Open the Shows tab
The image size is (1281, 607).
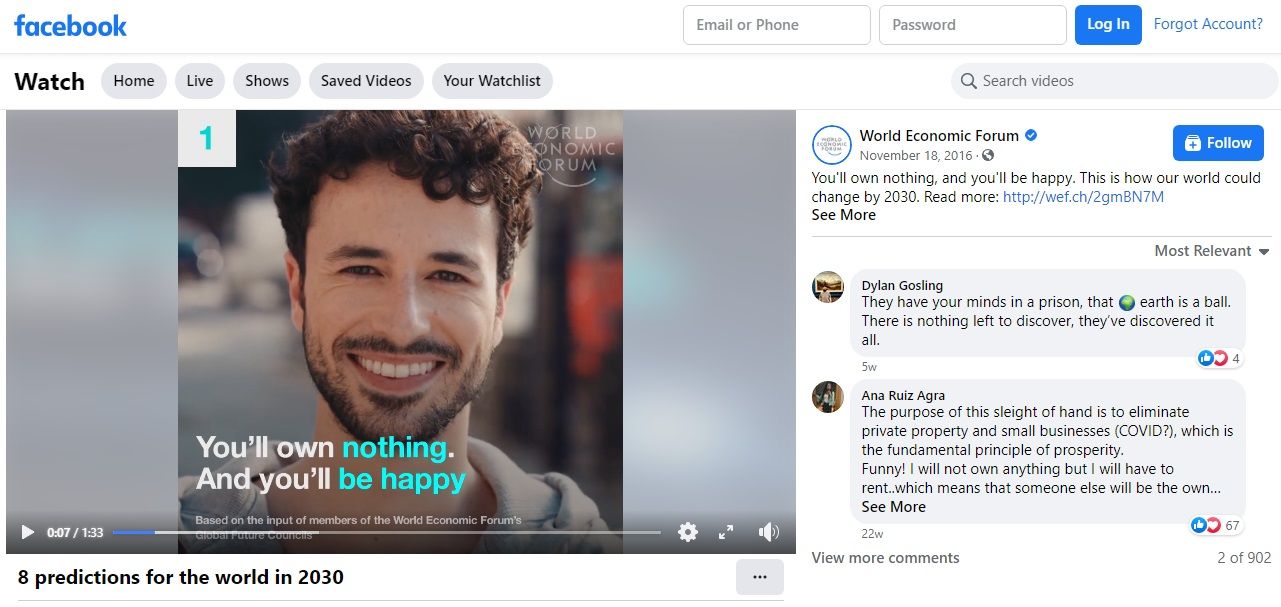(x=267, y=81)
